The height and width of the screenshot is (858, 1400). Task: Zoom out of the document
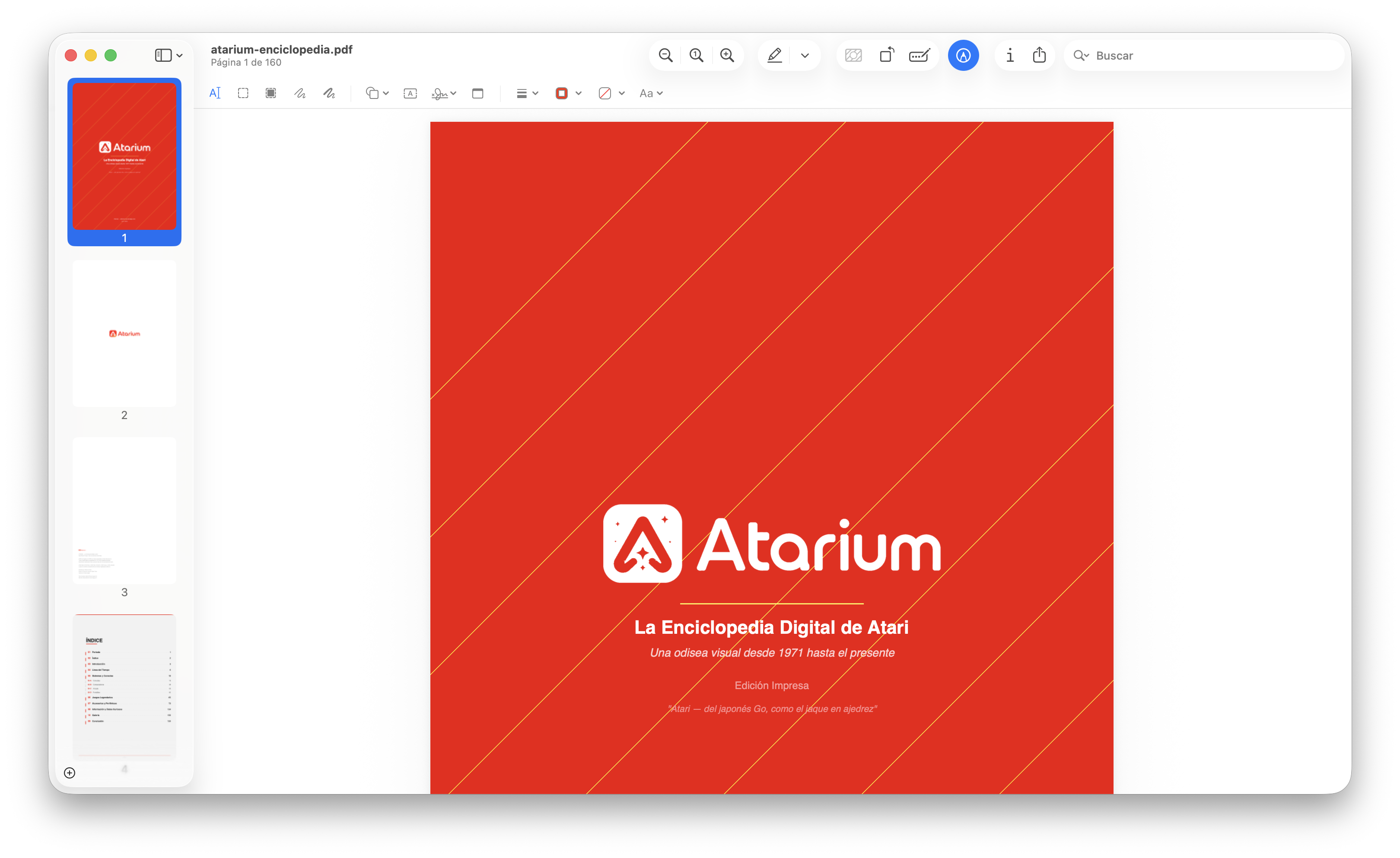pos(665,55)
